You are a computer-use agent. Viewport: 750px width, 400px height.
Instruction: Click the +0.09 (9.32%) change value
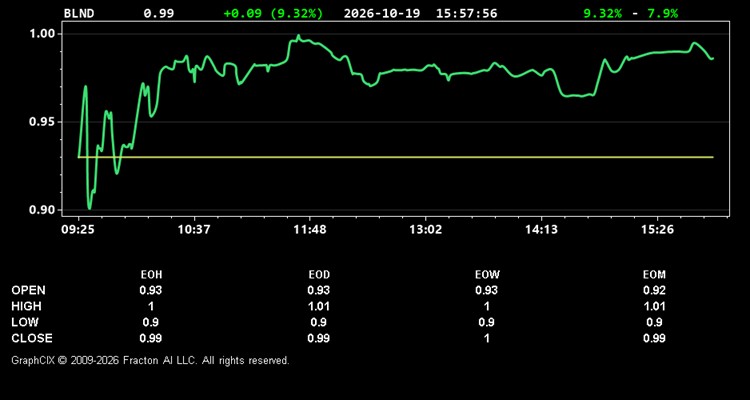[x=273, y=13]
